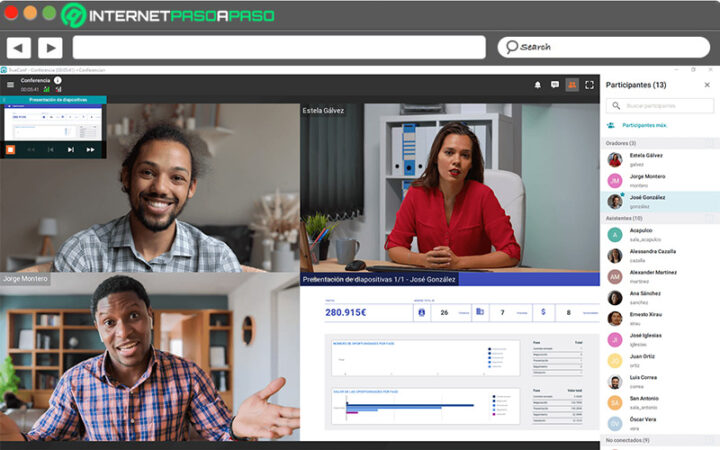The height and width of the screenshot is (450, 720).
Task: Select Estela Gálvez in participants list
Action: [659, 160]
